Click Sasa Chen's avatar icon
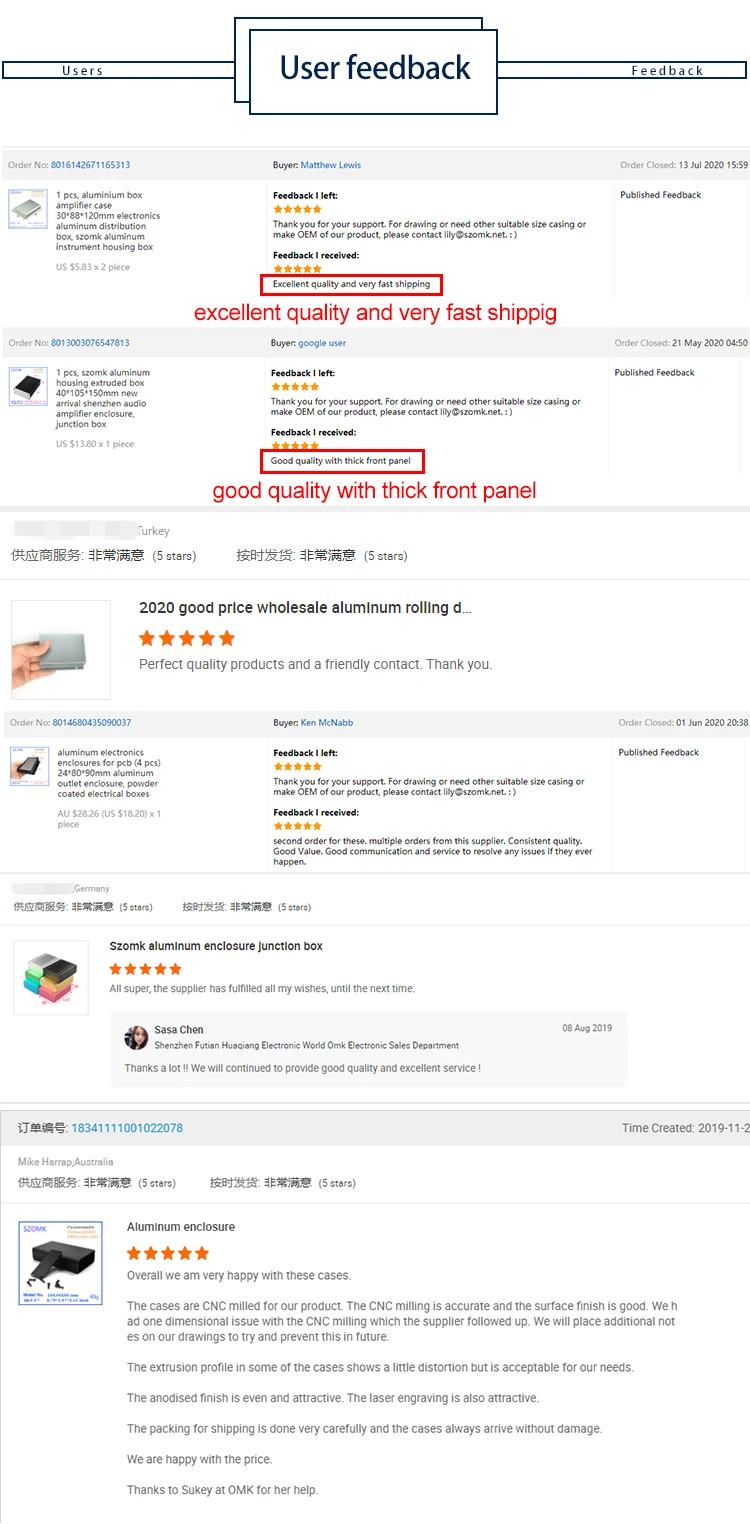The image size is (750, 1524). coord(136,1037)
